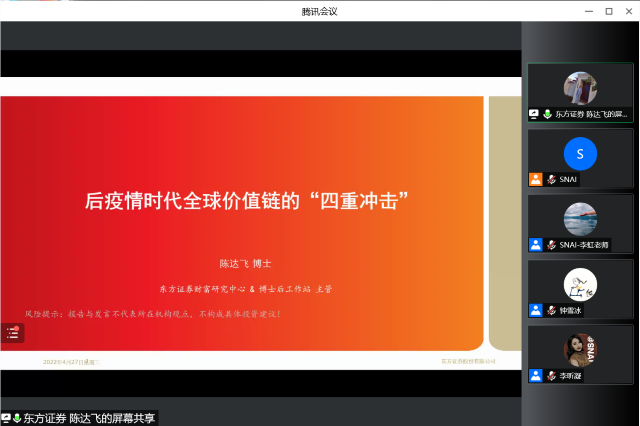Screen dimensions: 640x426
Task: Maximize the 腾讯会议 window
Action: tap(608, 11)
